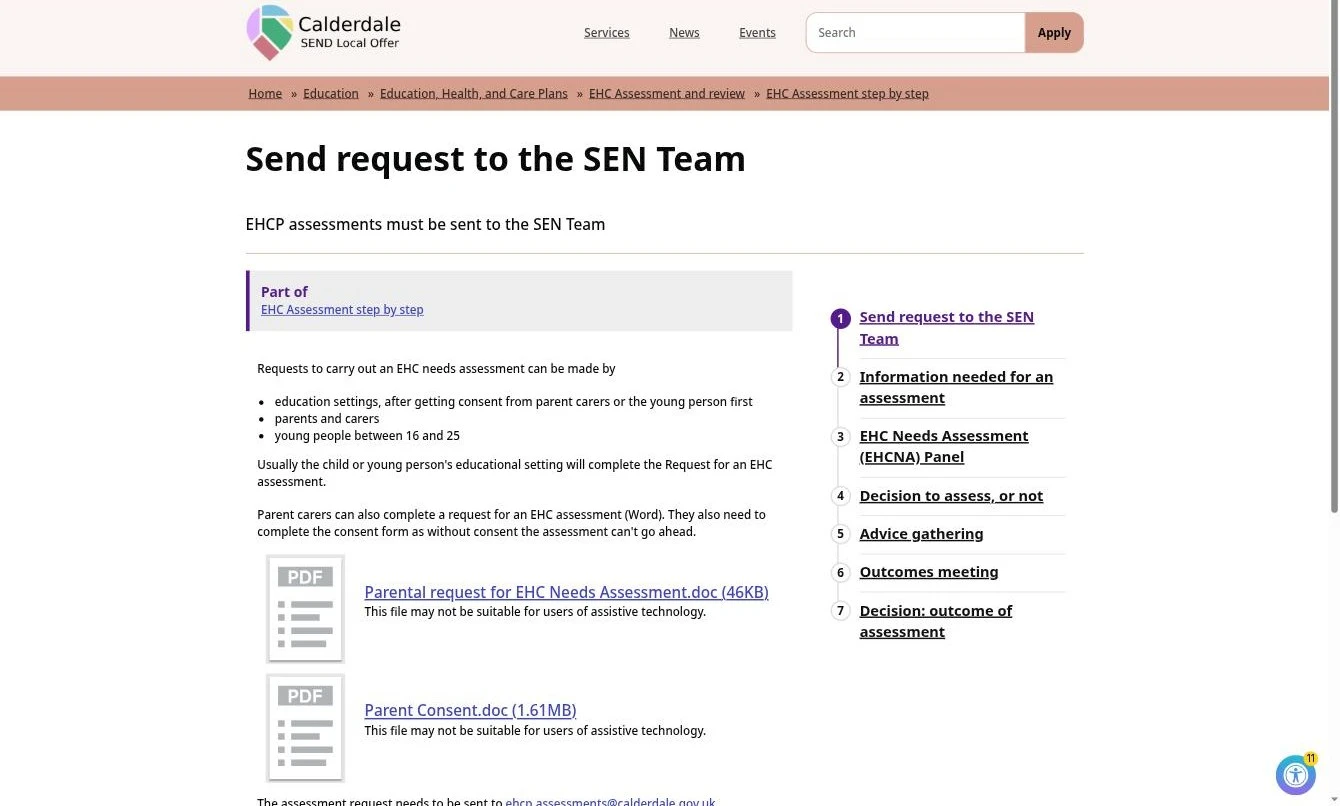This screenshot has width=1340, height=806.
Task: Open Decision to assess, or not step
Action: (951, 496)
